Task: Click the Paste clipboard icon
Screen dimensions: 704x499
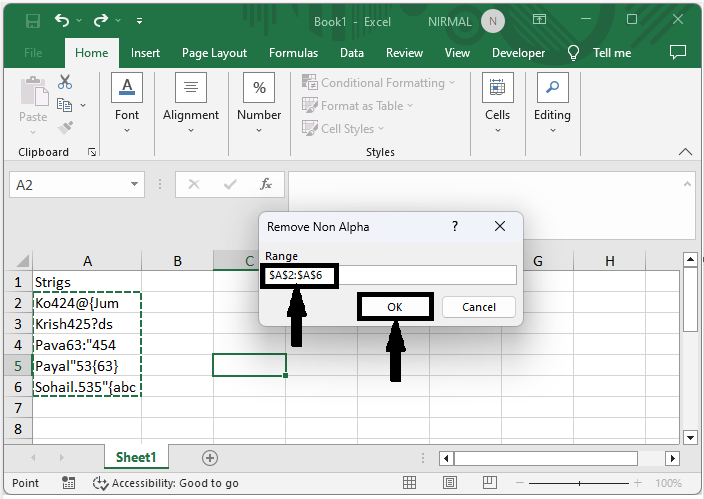Action: (x=34, y=91)
